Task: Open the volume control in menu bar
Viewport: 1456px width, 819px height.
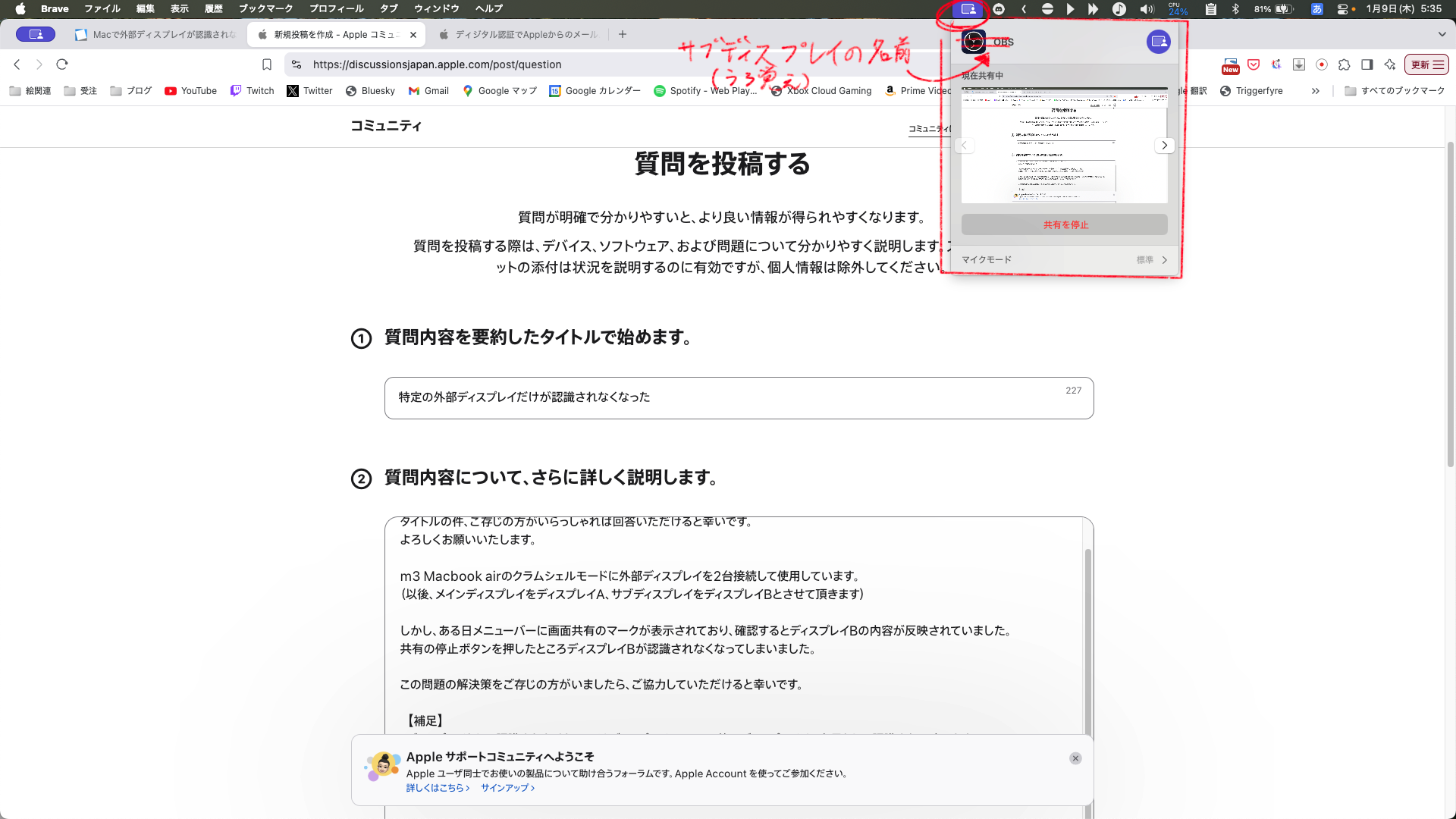Action: click(1147, 9)
